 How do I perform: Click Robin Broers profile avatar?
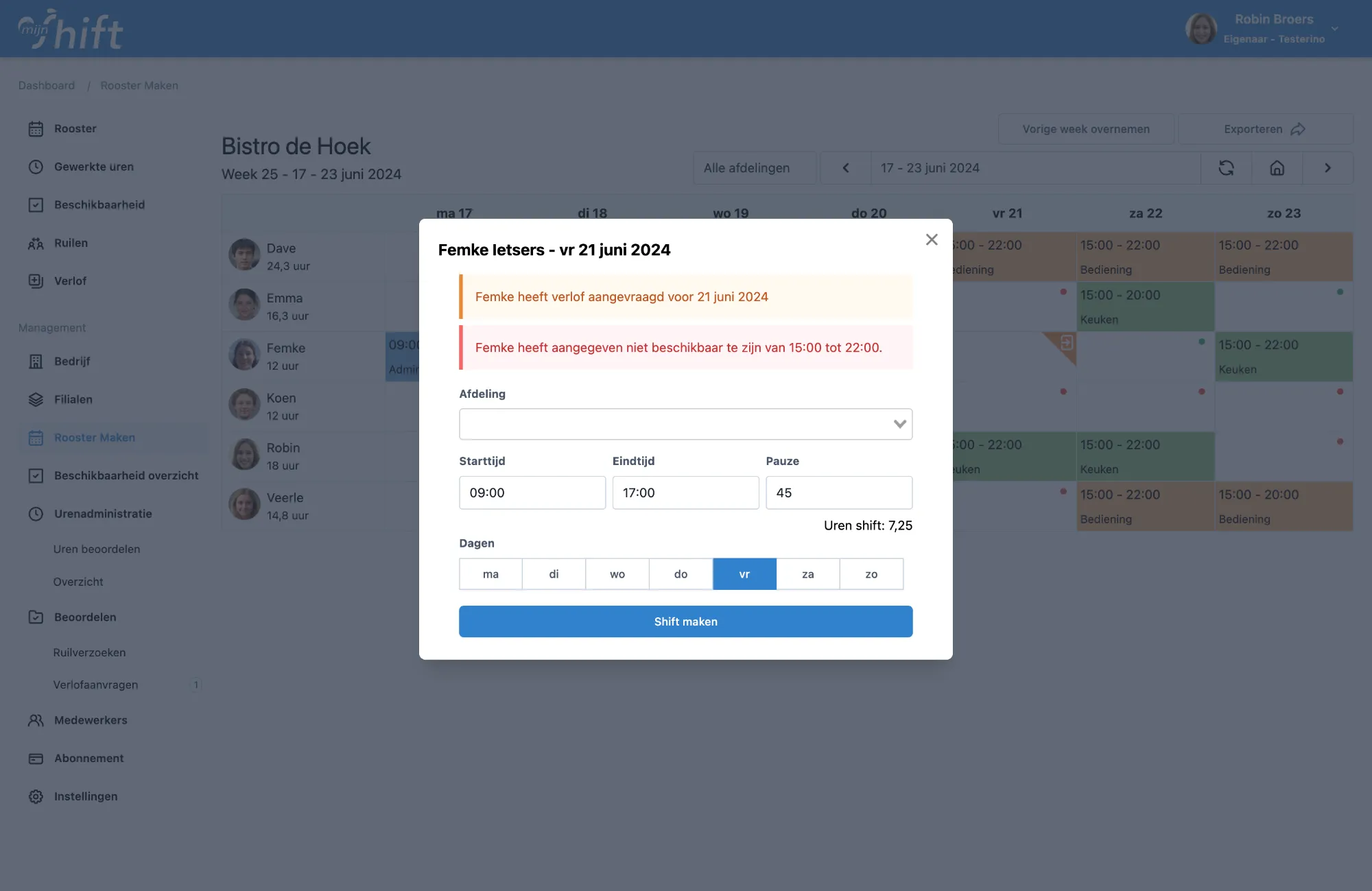coord(1200,29)
